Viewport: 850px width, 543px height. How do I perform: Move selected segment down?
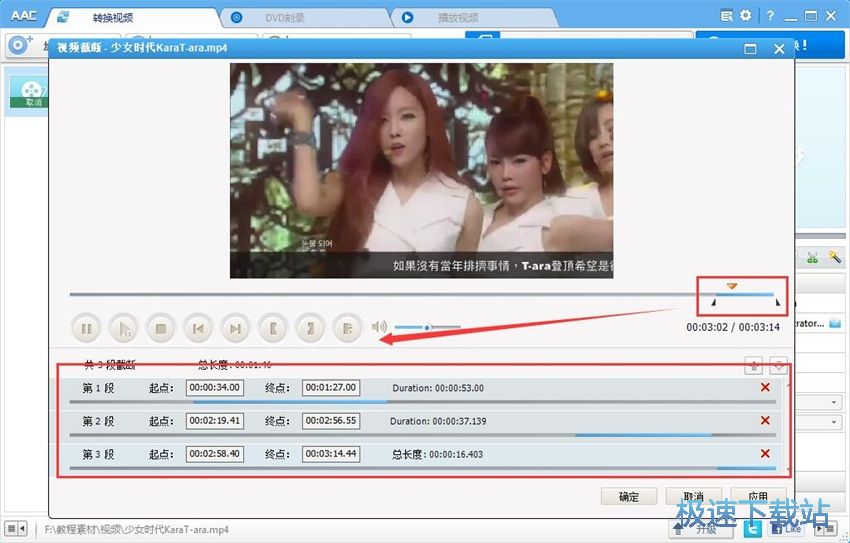point(778,366)
